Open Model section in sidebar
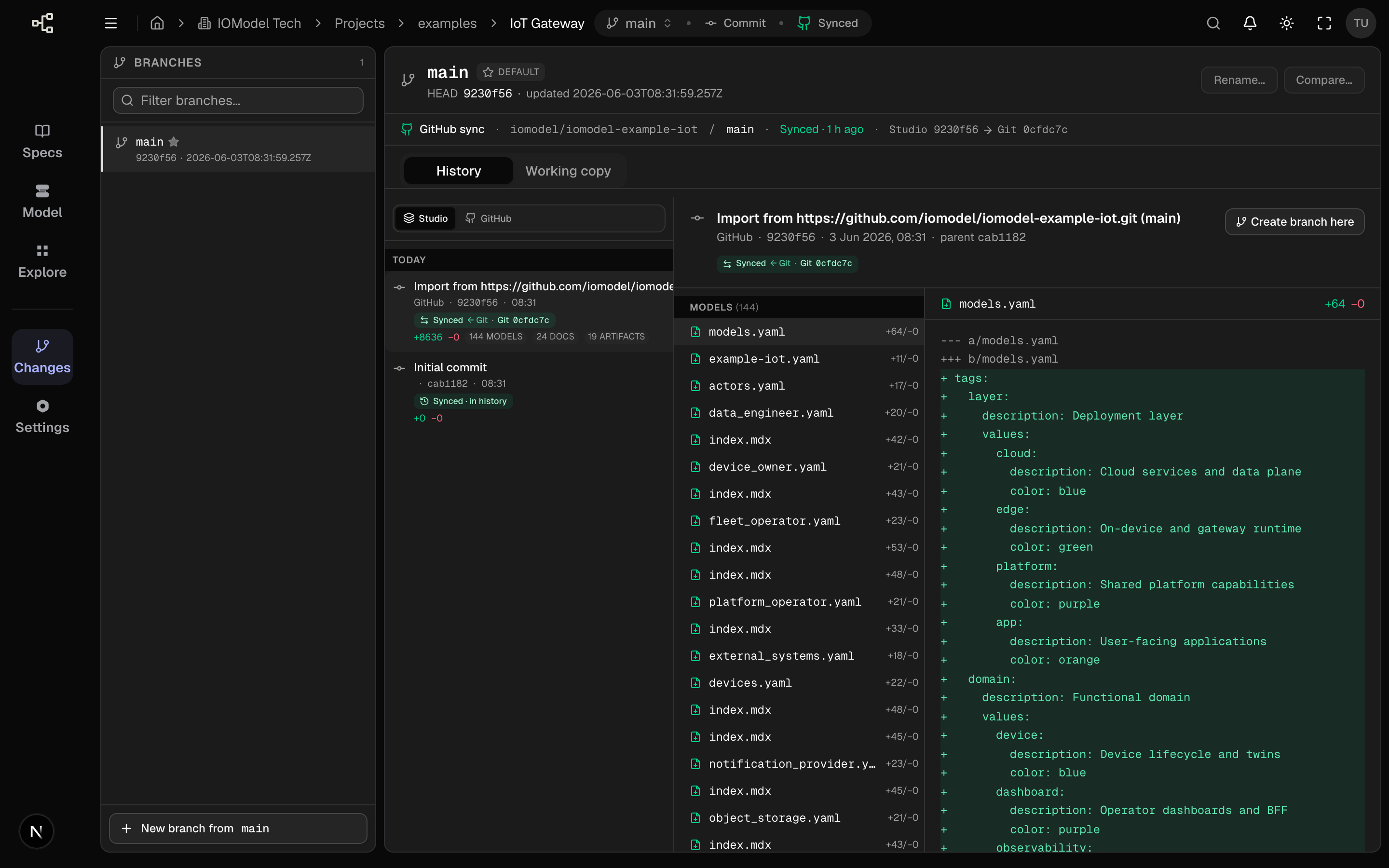Image resolution: width=1389 pixels, height=868 pixels. [42, 201]
